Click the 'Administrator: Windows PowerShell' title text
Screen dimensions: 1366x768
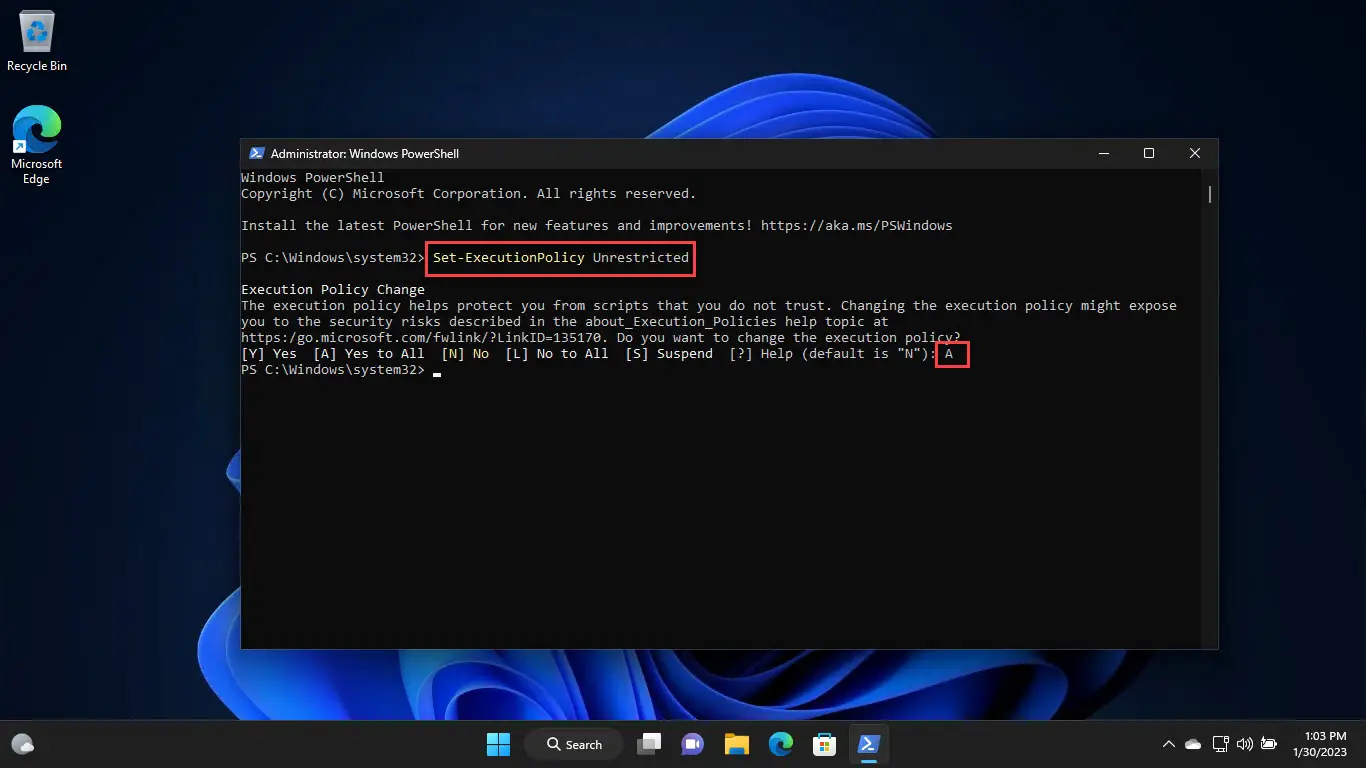point(365,154)
